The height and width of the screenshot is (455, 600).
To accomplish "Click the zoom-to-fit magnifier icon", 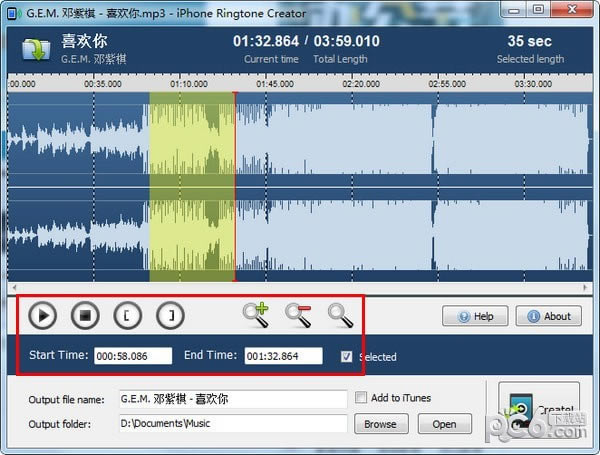I will pos(341,315).
